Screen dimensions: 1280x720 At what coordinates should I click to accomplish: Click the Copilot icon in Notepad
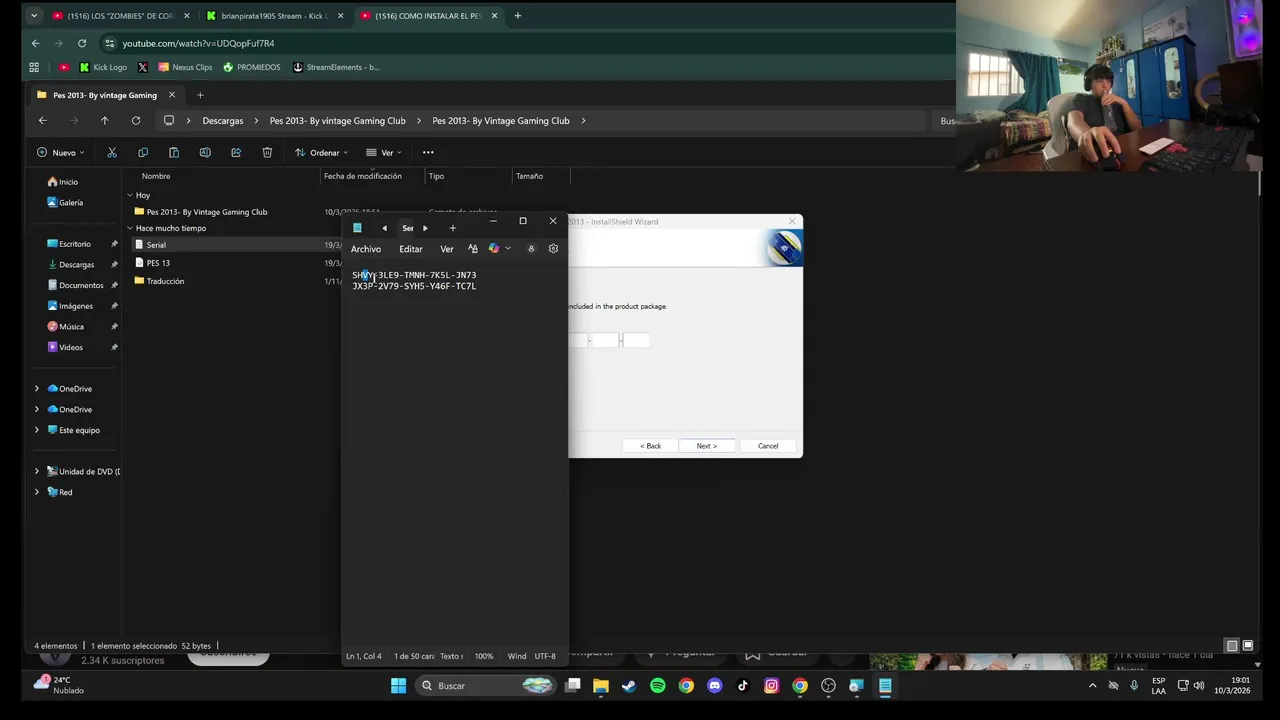coord(493,248)
